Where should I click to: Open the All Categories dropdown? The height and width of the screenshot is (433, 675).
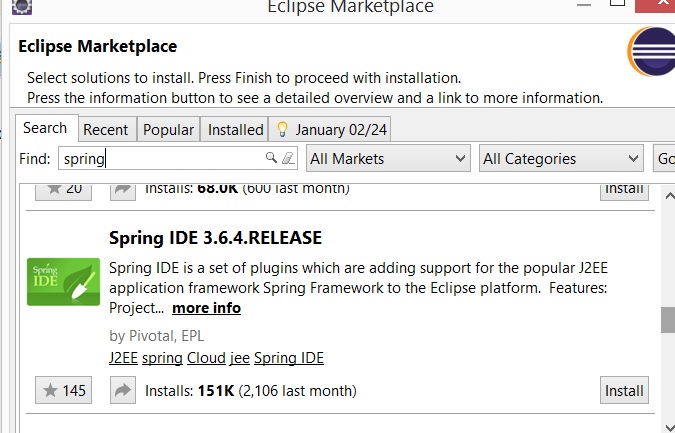click(x=561, y=158)
